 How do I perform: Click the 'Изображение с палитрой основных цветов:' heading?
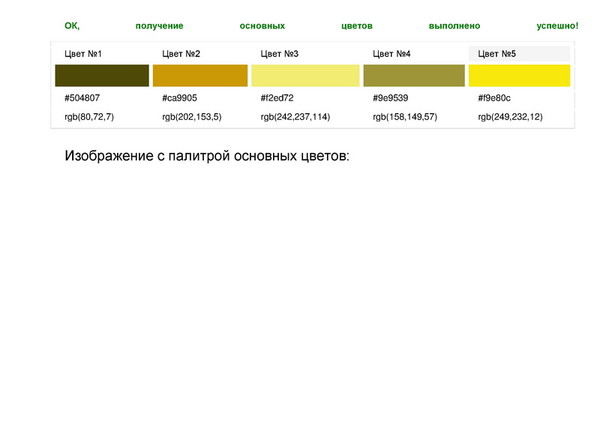click(x=207, y=156)
